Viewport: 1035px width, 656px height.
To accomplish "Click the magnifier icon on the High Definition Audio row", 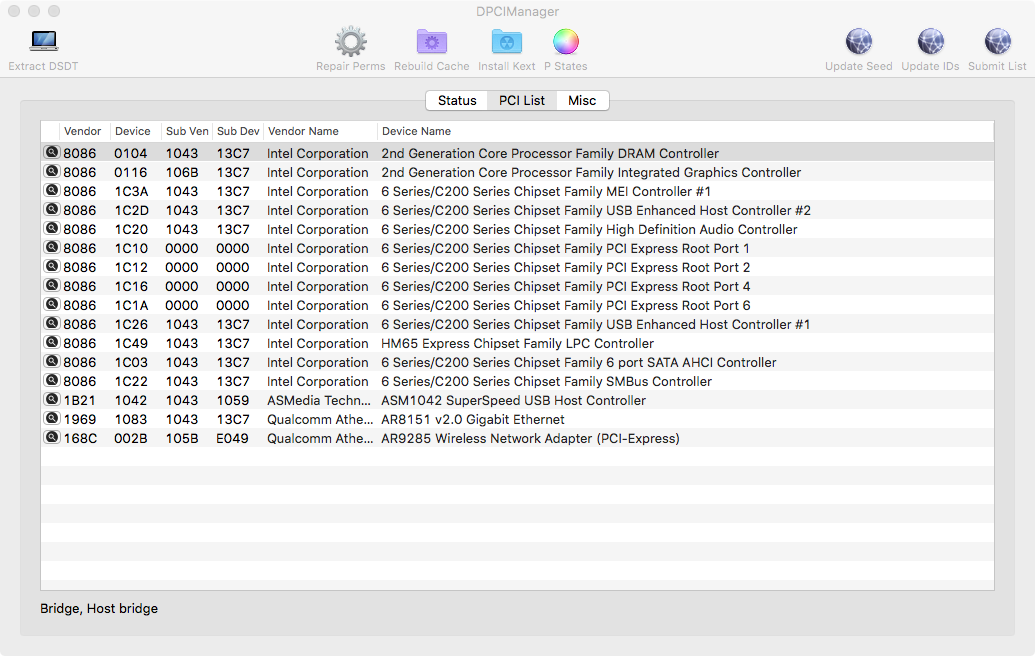I will click(51, 228).
